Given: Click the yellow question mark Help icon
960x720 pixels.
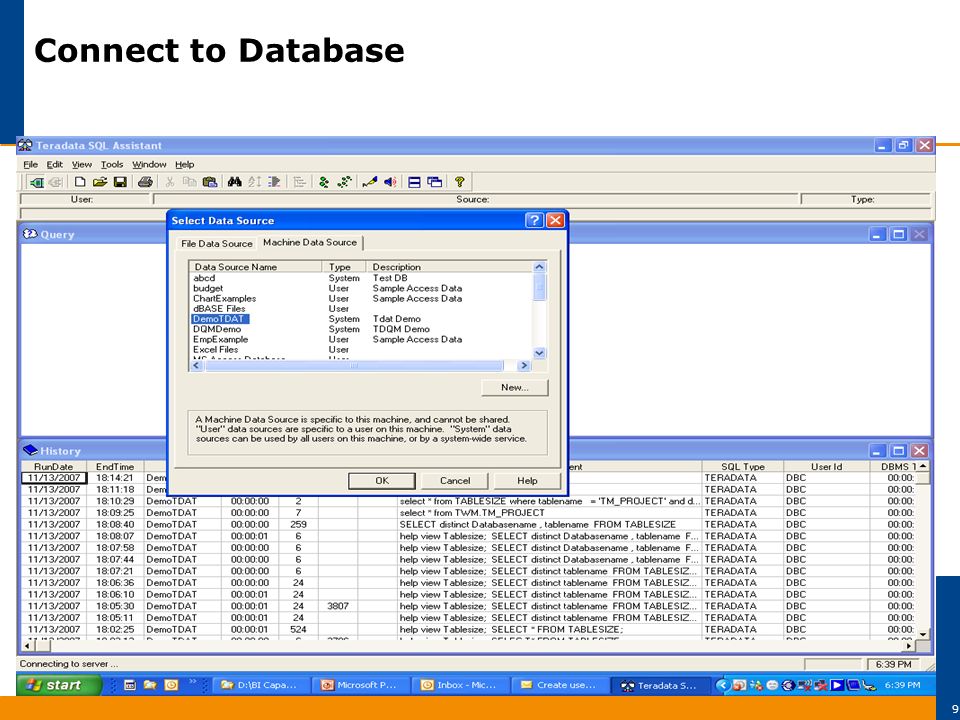Looking at the screenshot, I should [x=460, y=182].
